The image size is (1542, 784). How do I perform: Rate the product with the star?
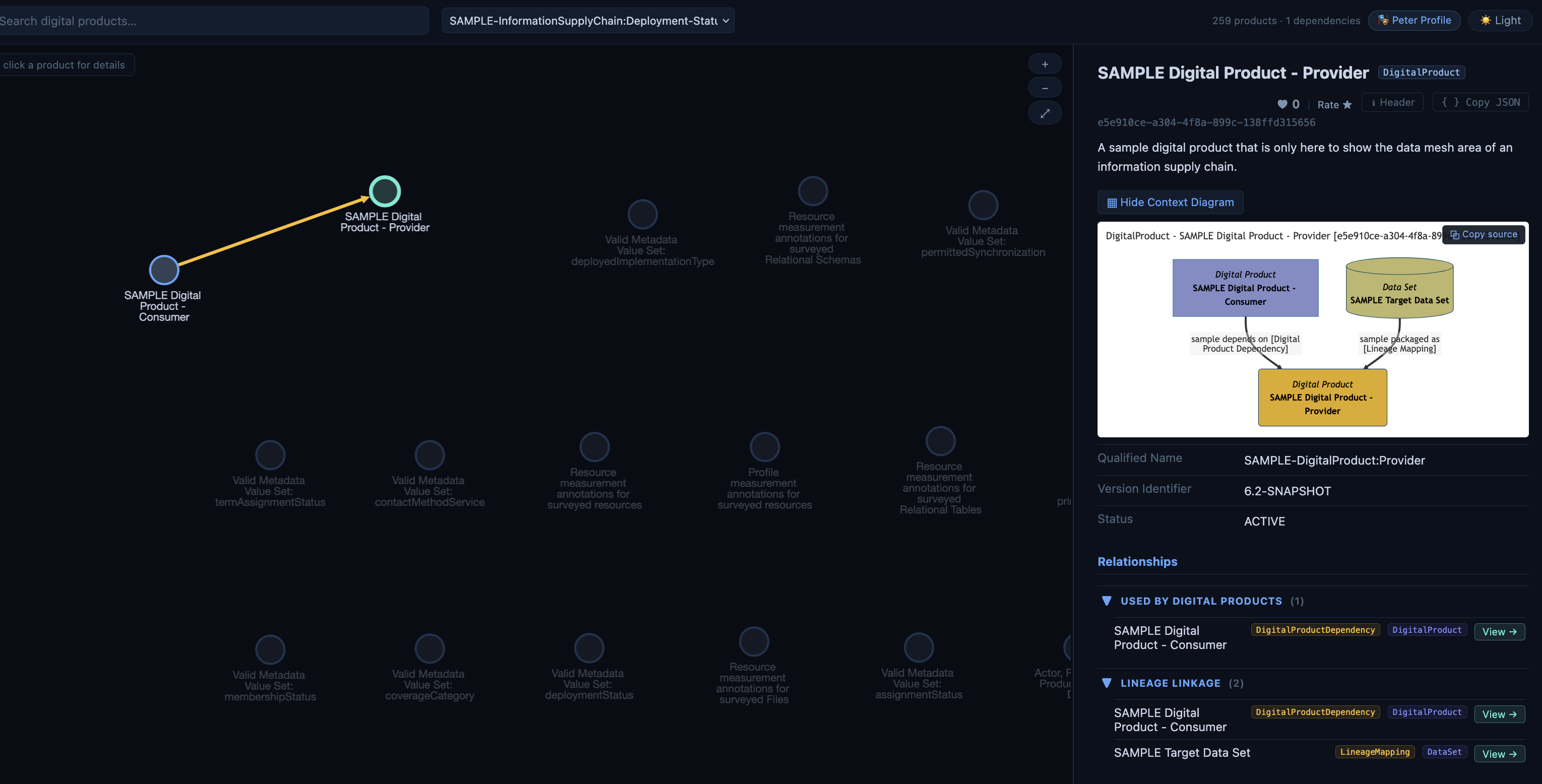tap(1334, 105)
